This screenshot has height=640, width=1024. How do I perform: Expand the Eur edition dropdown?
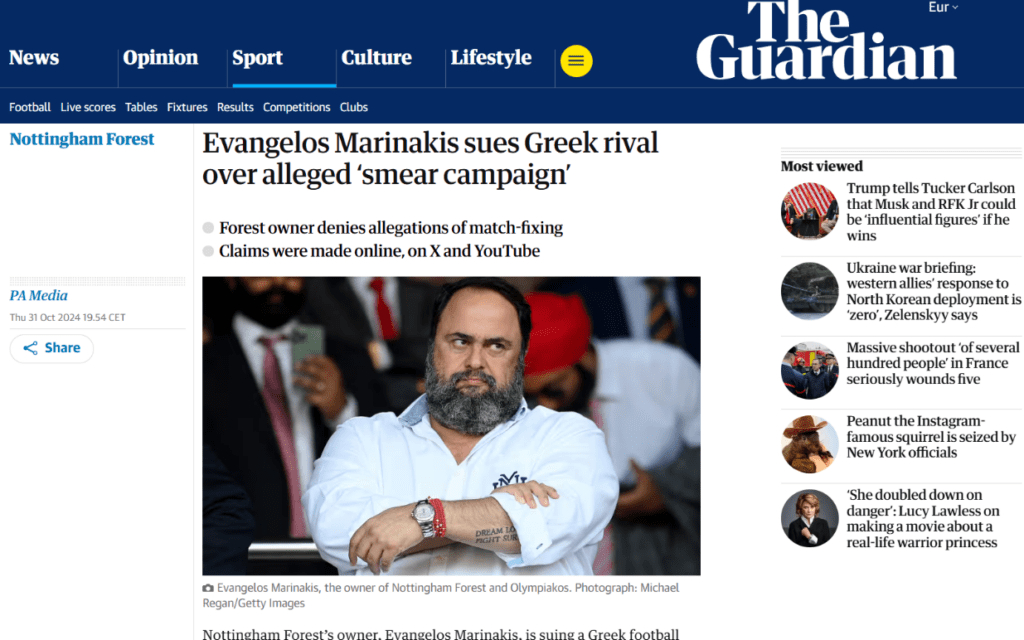943,7
